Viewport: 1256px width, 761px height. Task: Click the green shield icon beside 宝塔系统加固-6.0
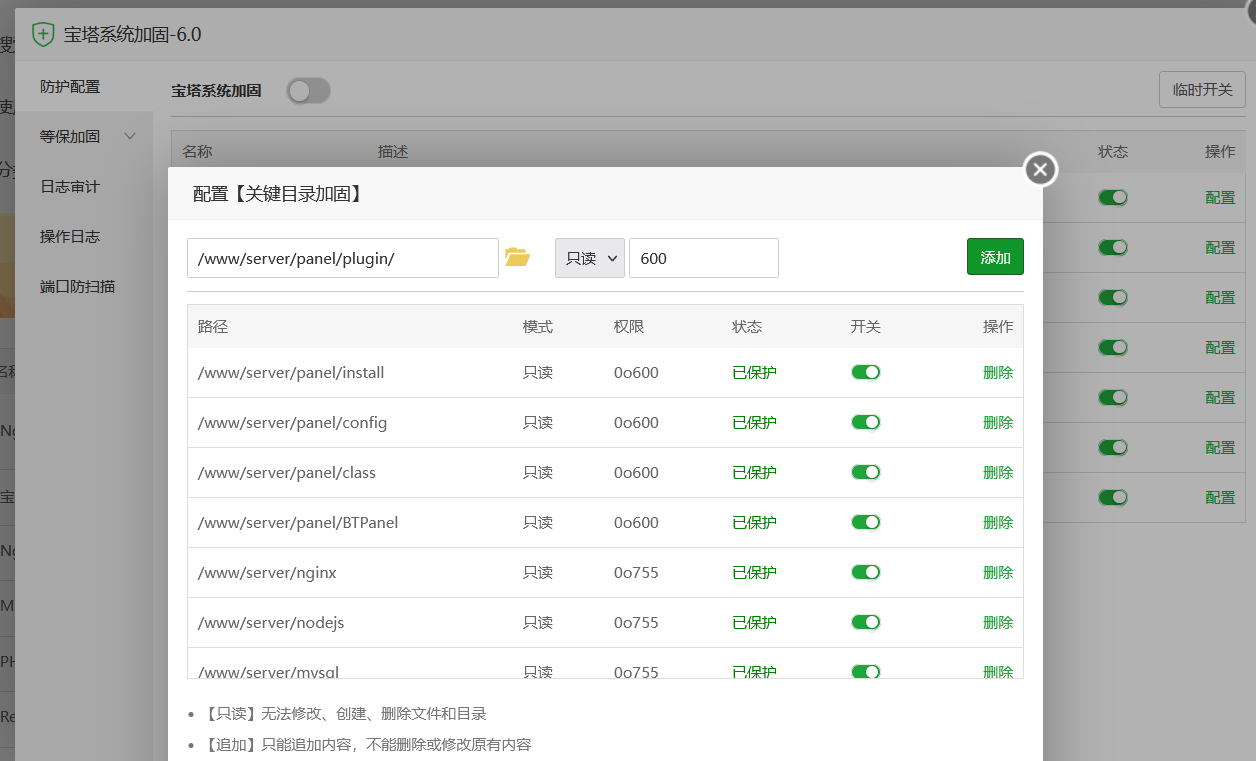43,35
